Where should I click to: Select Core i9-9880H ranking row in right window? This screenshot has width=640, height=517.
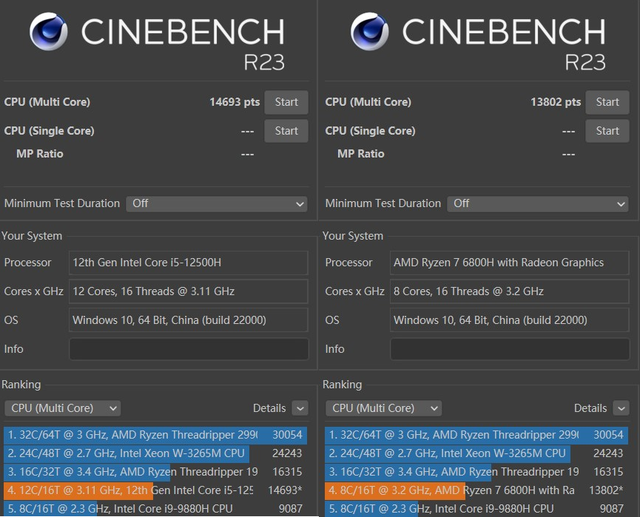(x=476, y=508)
